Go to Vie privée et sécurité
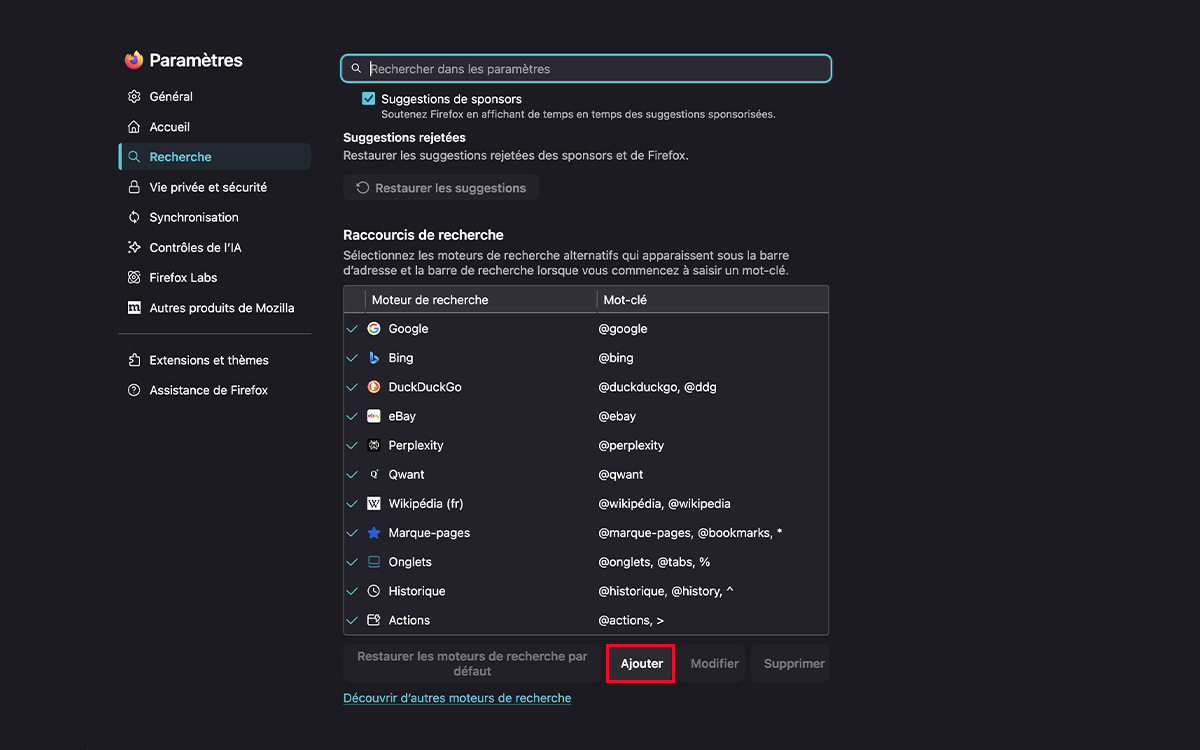The height and width of the screenshot is (750, 1200). click(215, 187)
